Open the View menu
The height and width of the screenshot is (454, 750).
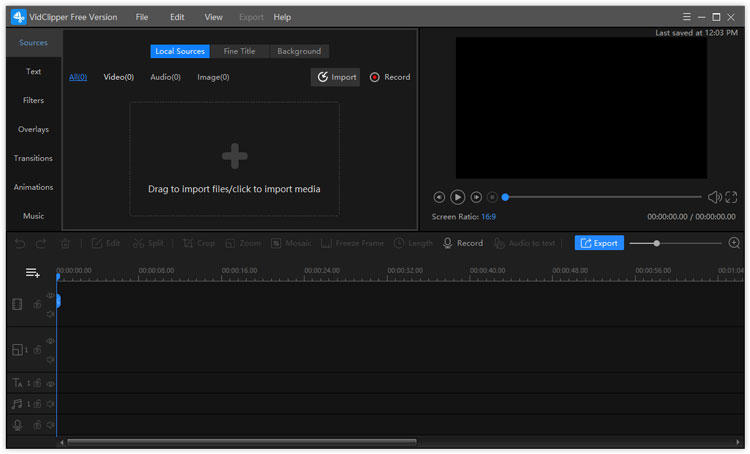pos(213,17)
